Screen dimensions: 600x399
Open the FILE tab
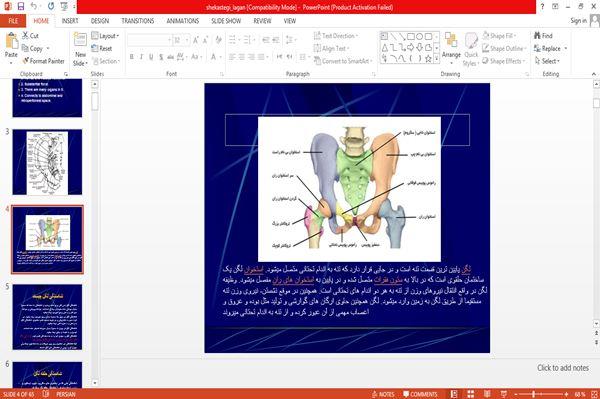point(13,21)
